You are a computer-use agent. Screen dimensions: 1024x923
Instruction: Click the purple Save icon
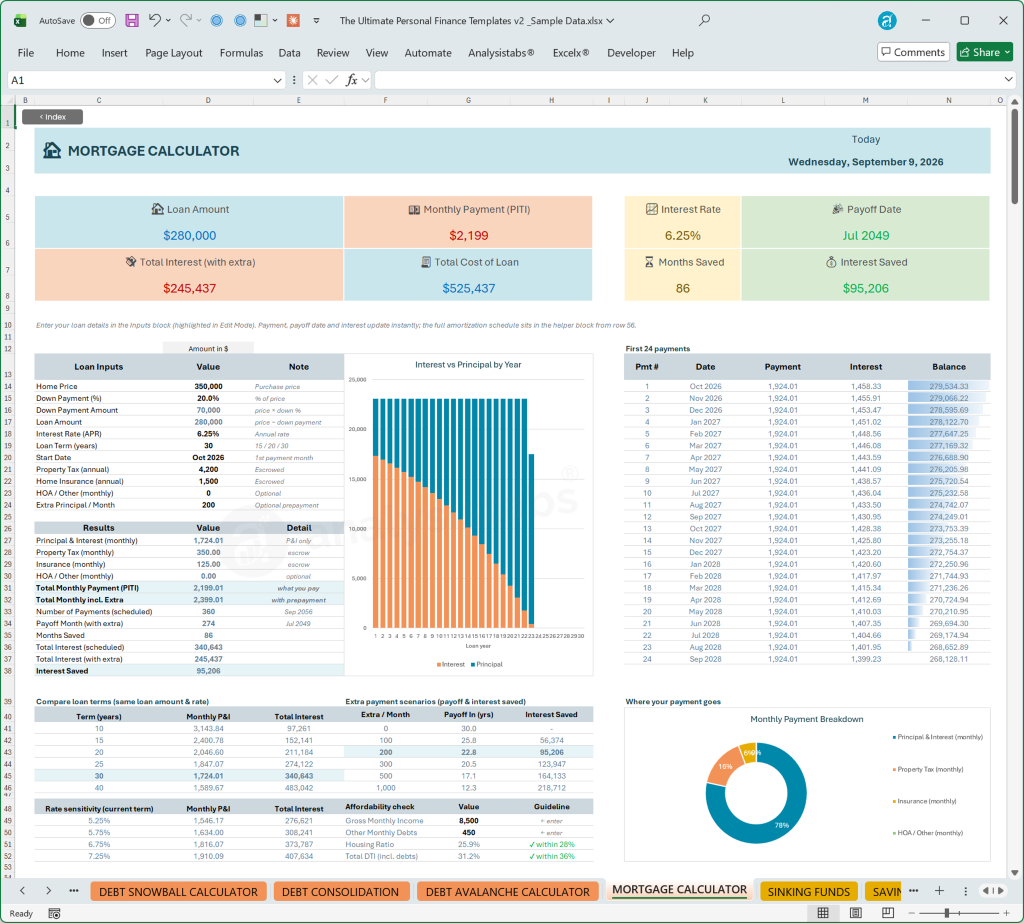pyautogui.click(x=132, y=20)
